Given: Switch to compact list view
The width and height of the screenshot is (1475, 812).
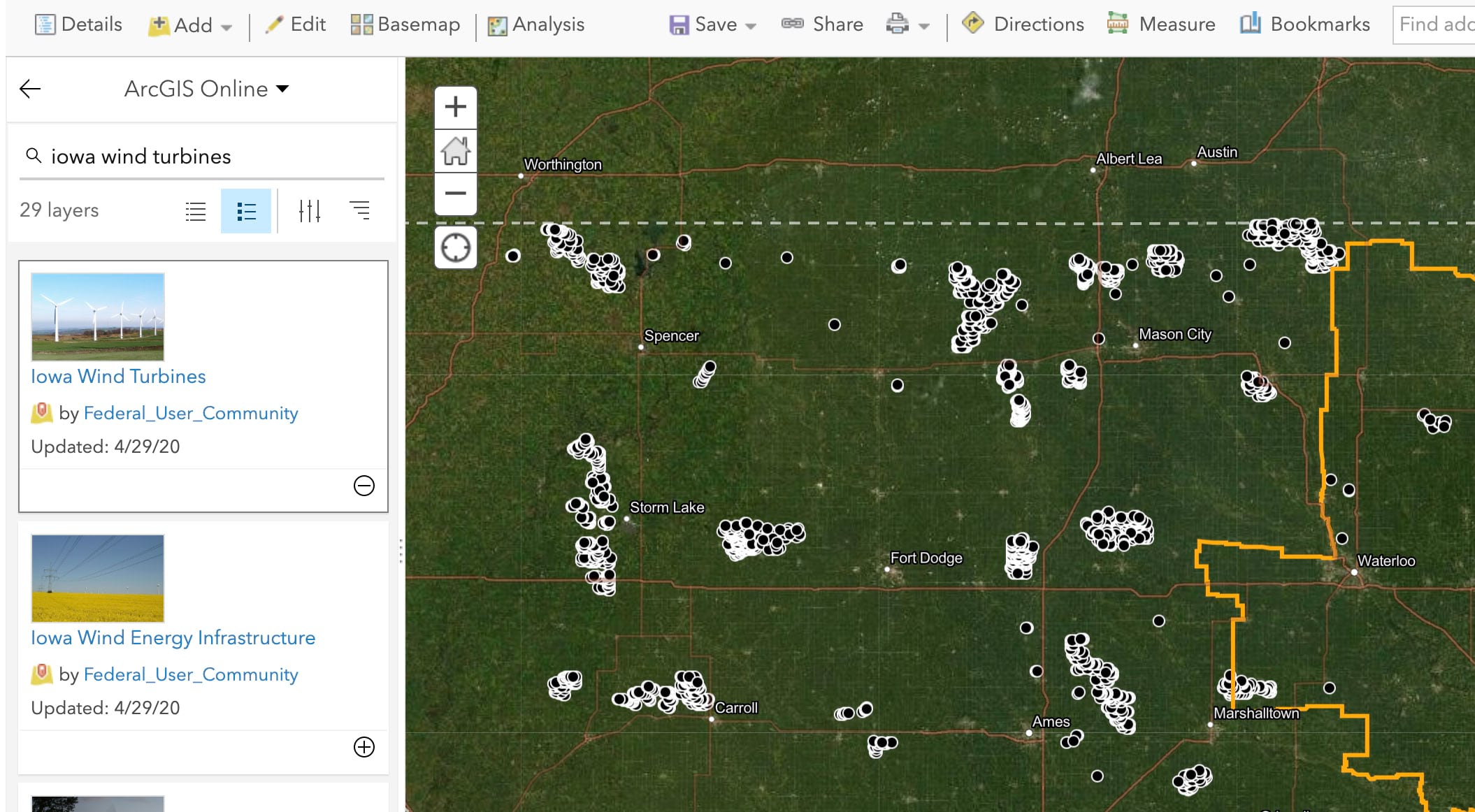Looking at the screenshot, I should (x=196, y=210).
